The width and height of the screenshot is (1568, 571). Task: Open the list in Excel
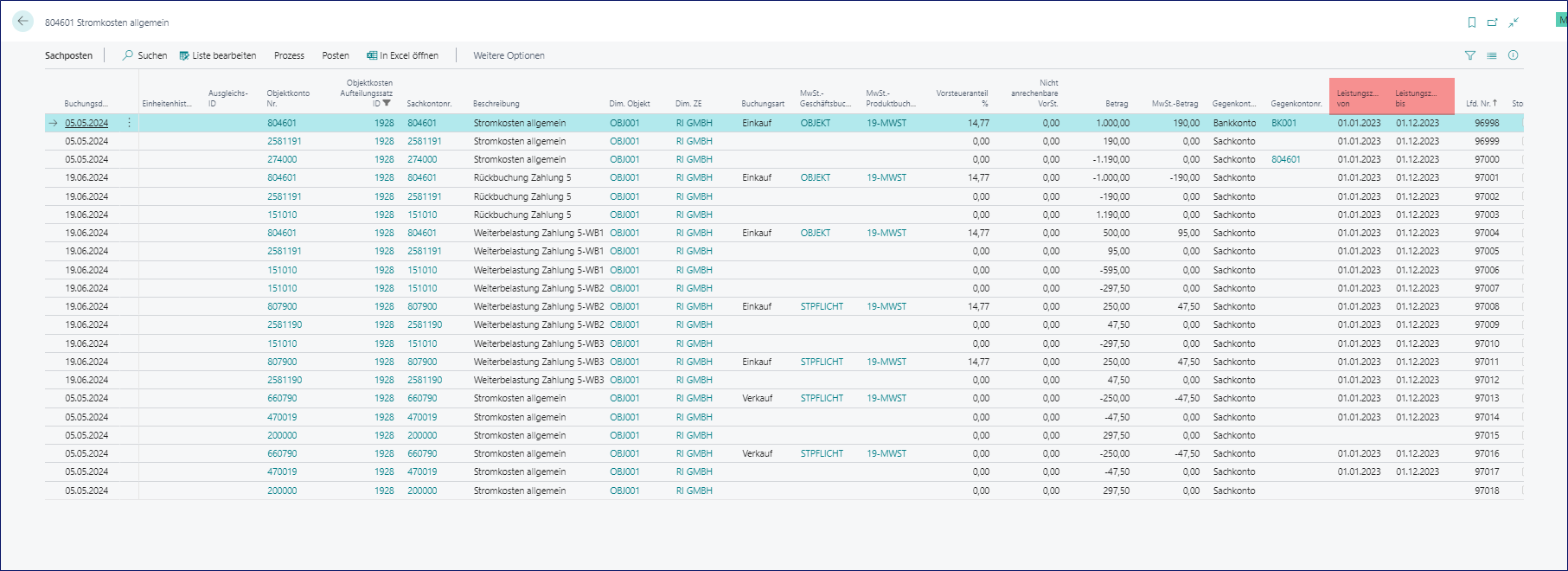click(x=402, y=55)
